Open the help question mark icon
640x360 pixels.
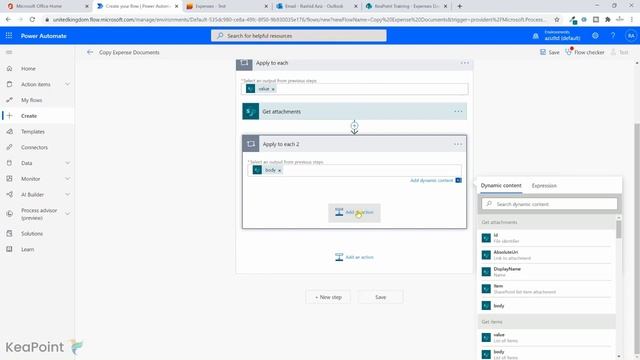click(613, 36)
